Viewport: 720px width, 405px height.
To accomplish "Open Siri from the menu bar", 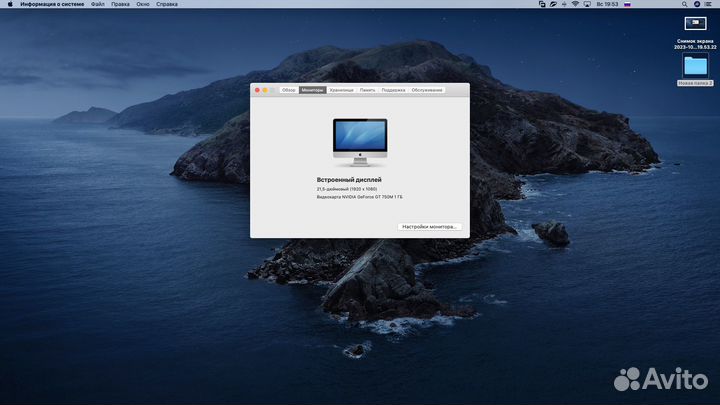I will (697, 4).
